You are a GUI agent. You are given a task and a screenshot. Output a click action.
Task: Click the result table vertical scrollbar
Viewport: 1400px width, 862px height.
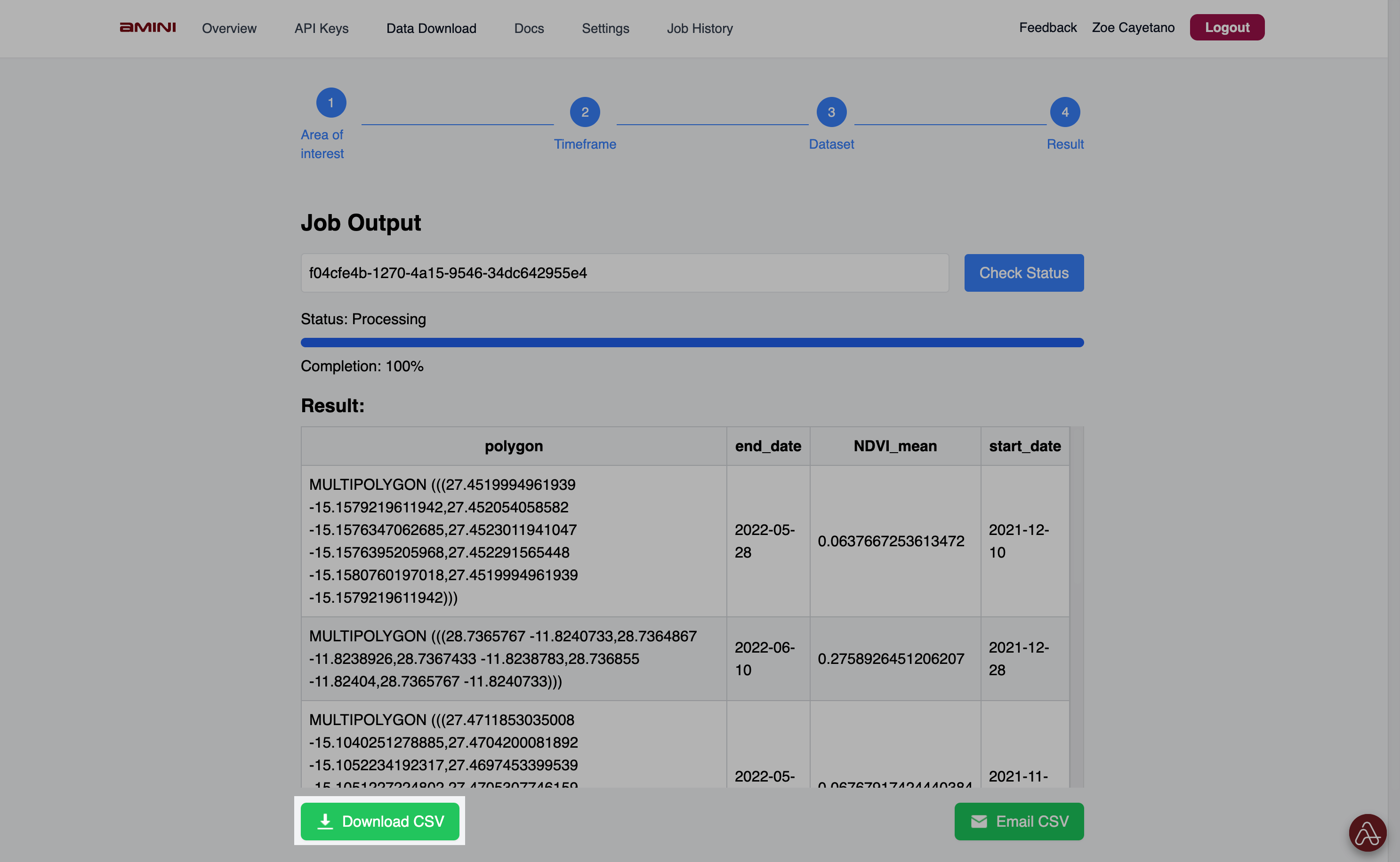pos(1076,607)
